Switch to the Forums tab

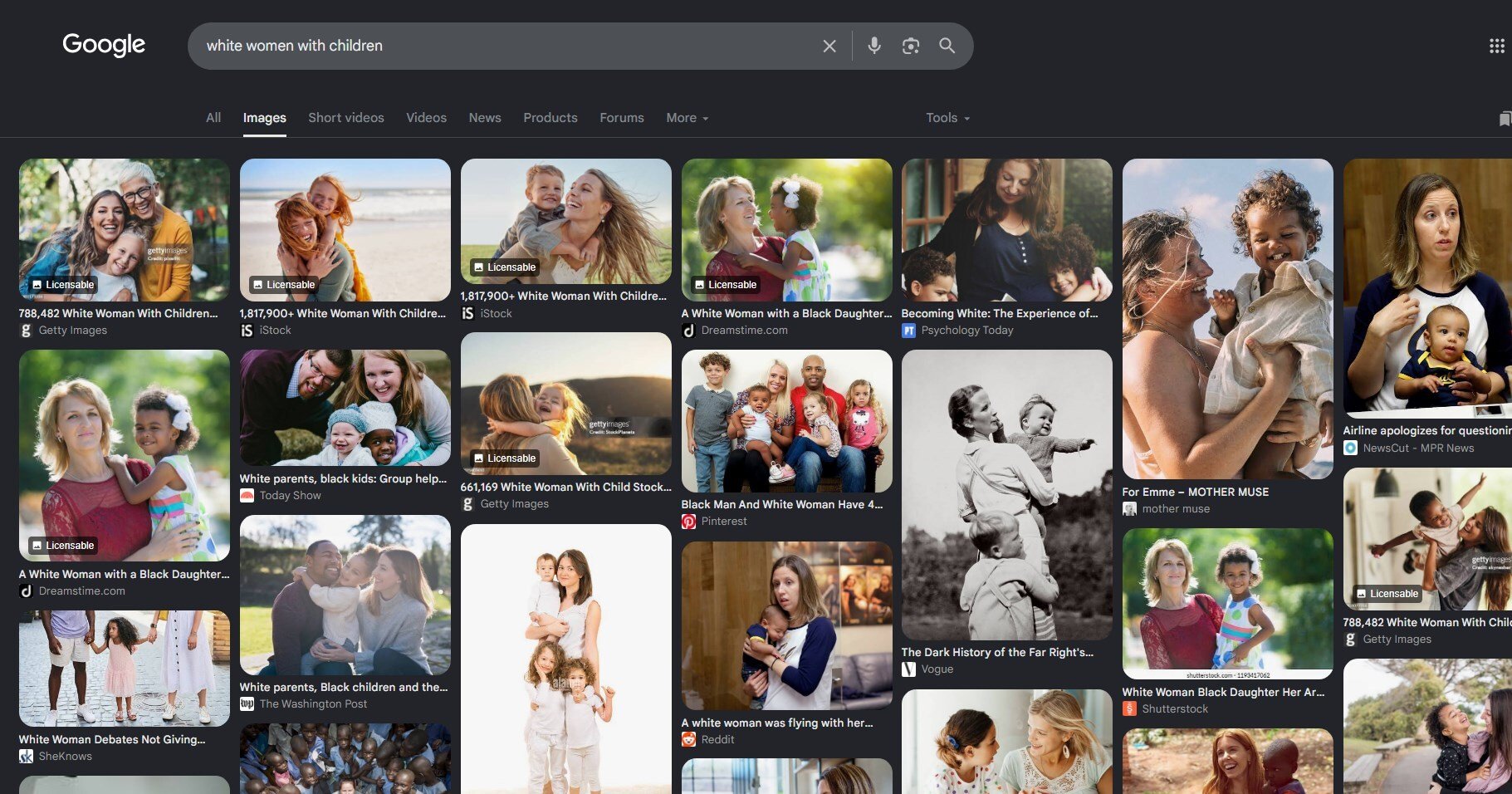point(622,118)
